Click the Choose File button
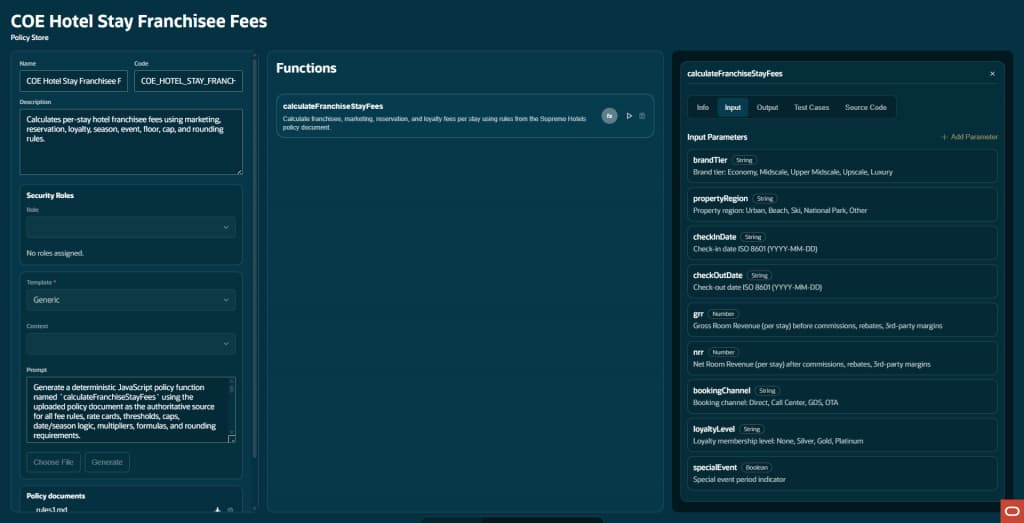 coord(54,462)
